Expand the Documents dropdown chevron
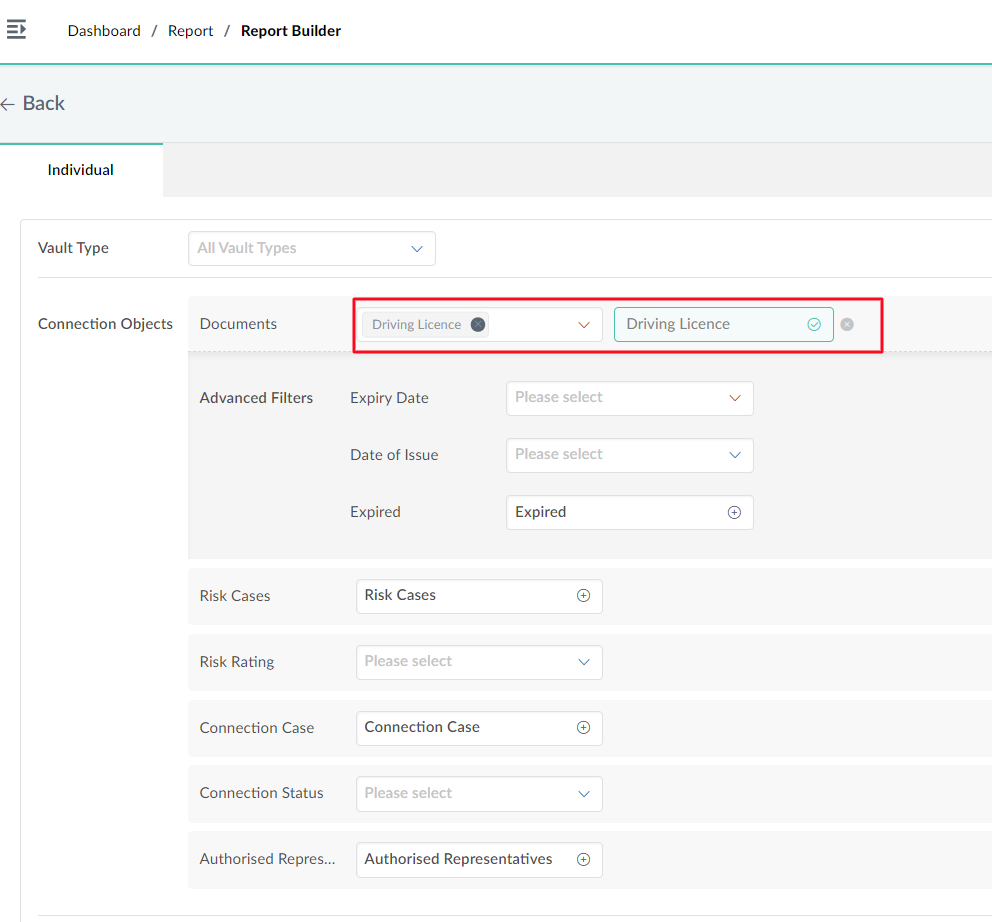The width and height of the screenshot is (992, 922). (583, 325)
